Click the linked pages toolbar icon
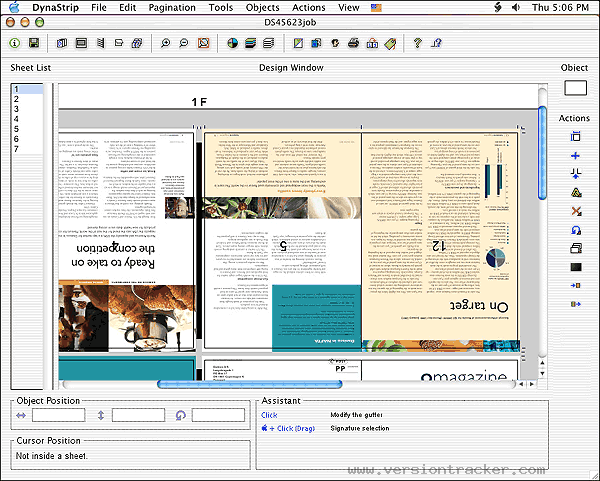600x481 pixels. (x=137, y=43)
